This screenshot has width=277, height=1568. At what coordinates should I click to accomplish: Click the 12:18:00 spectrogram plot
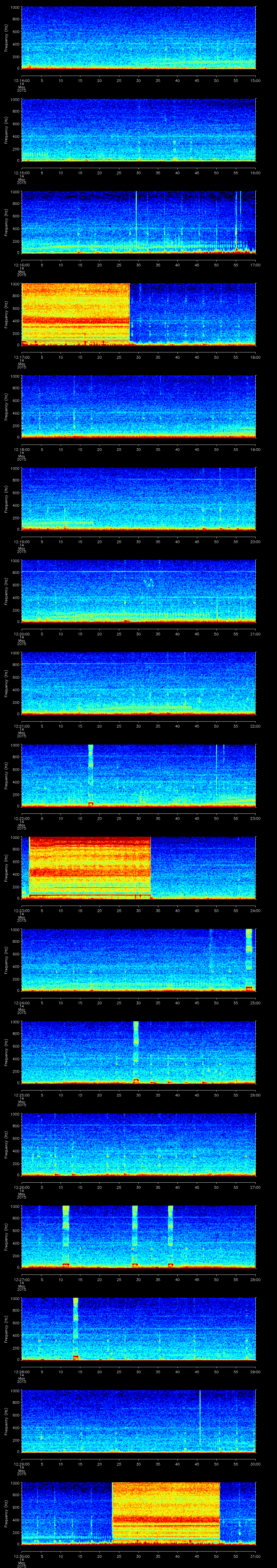coord(139,407)
